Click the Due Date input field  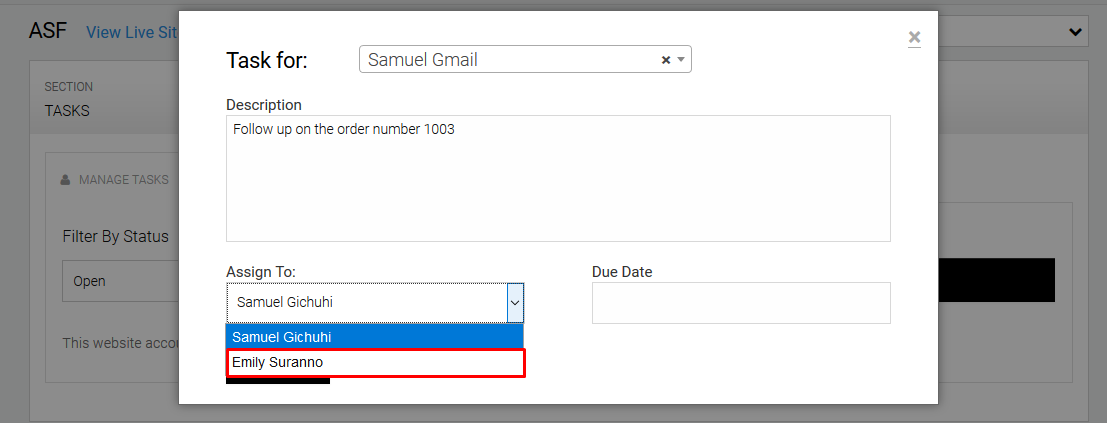pos(741,303)
